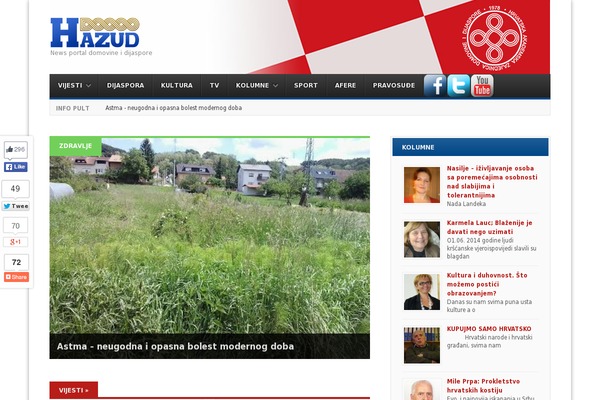Viewport: 600px width, 400px height.
Task: Click the share count bubble 72
Action: (16, 262)
